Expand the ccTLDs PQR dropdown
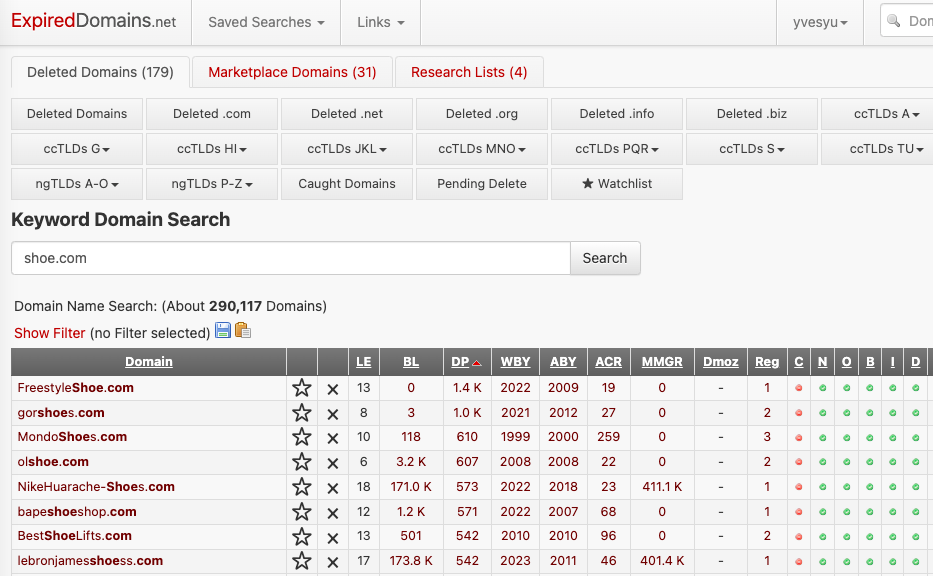933x576 pixels. click(x=617, y=149)
